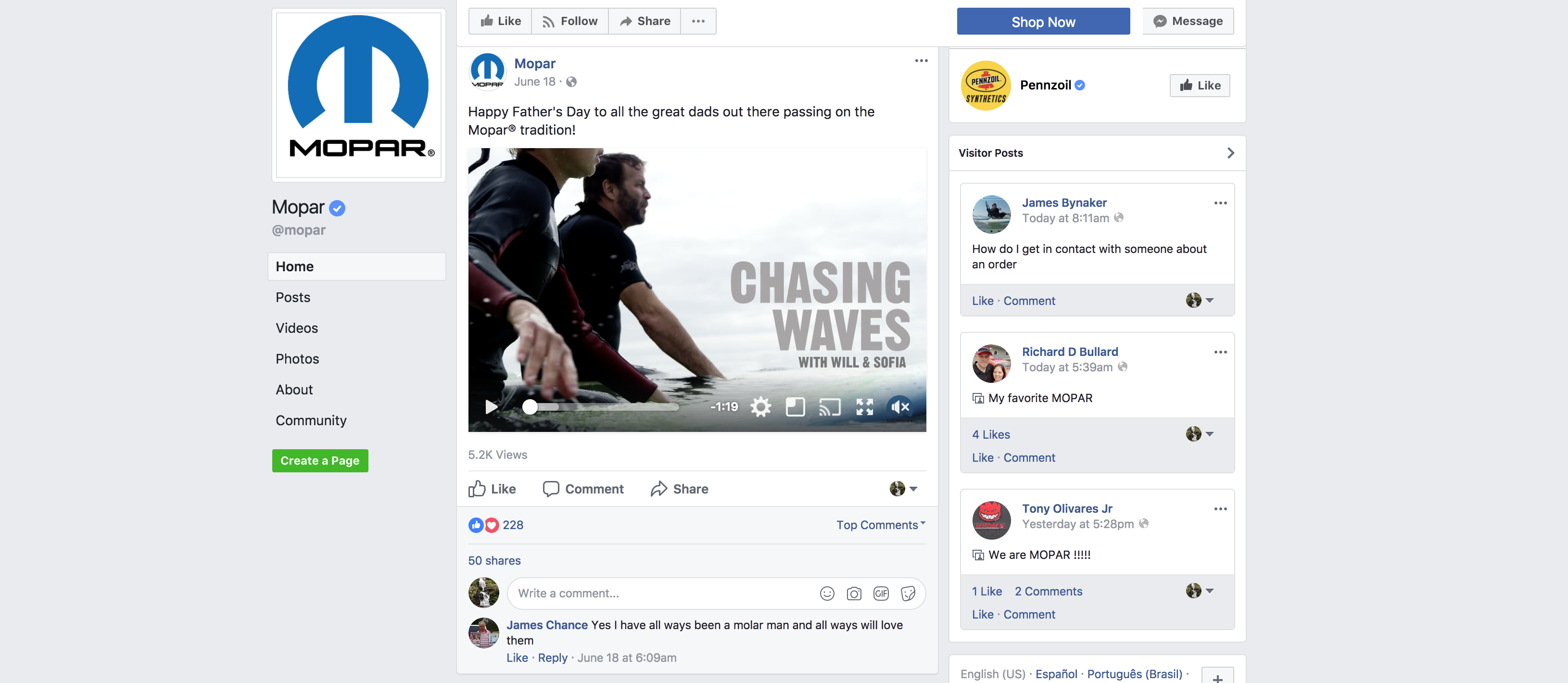Viewport: 1568px width, 683px height.
Task: Share the Mopar video post
Action: [x=679, y=489]
